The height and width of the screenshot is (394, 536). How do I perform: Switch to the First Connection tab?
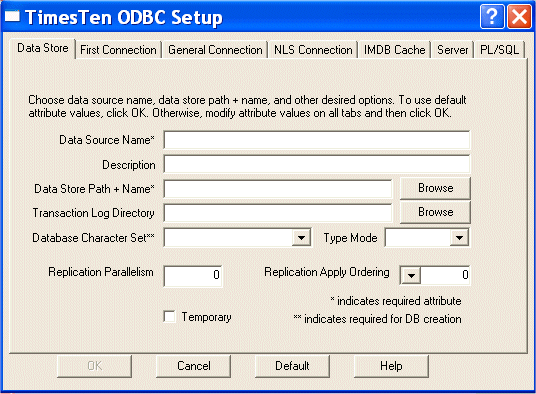click(118, 50)
